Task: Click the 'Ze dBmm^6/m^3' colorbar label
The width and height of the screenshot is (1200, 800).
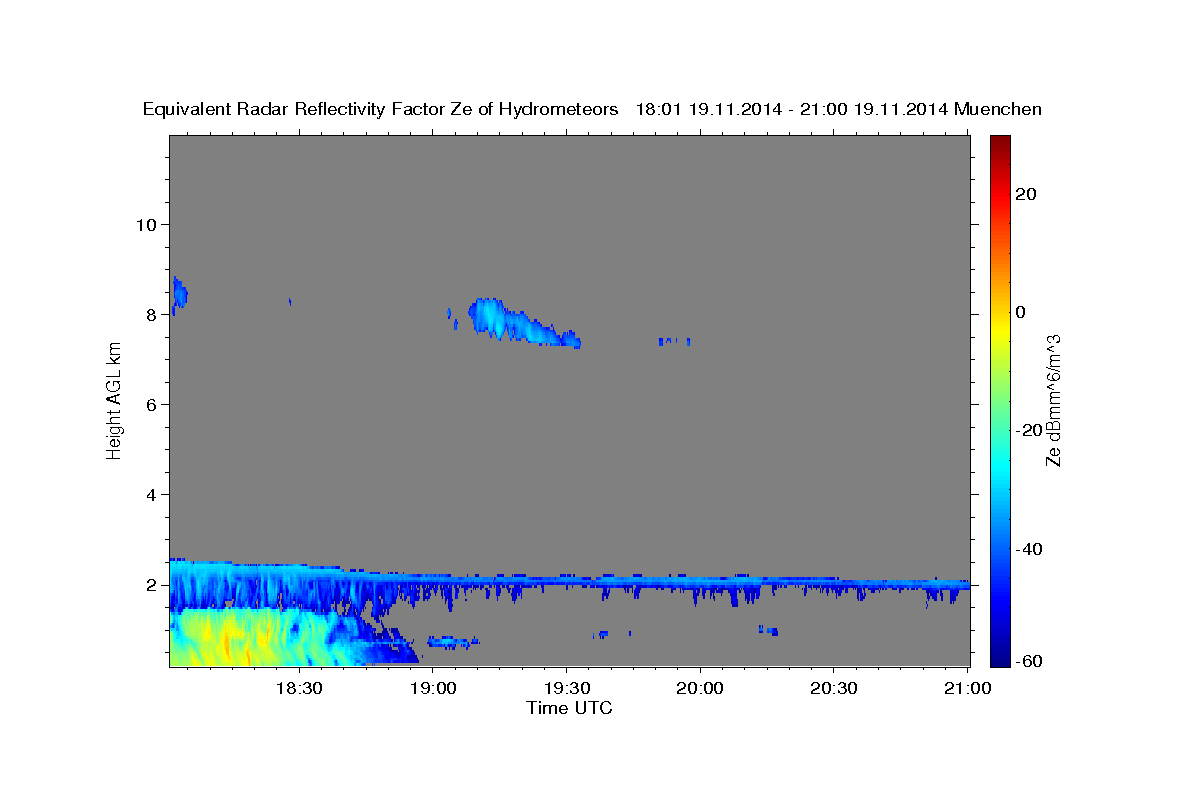Action: coord(1052,400)
